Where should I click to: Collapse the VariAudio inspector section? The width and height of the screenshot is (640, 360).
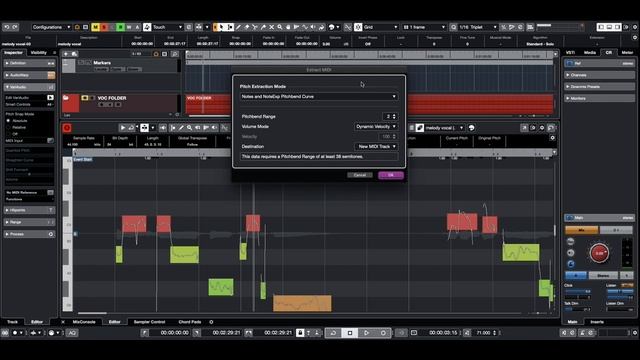click(29, 87)
